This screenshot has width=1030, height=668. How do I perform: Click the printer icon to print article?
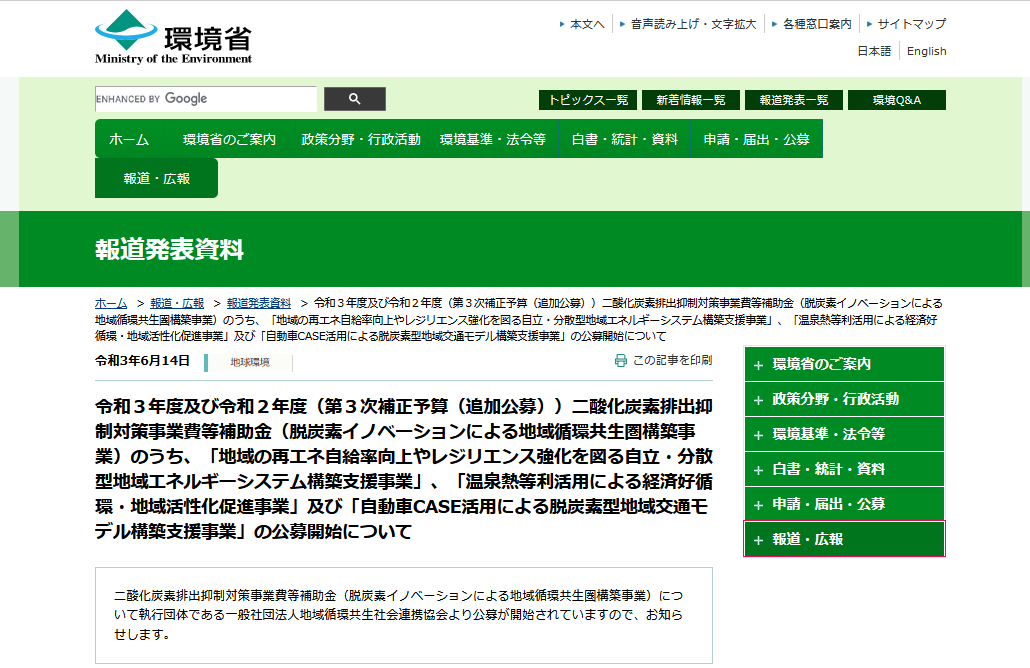click(621, 360)
